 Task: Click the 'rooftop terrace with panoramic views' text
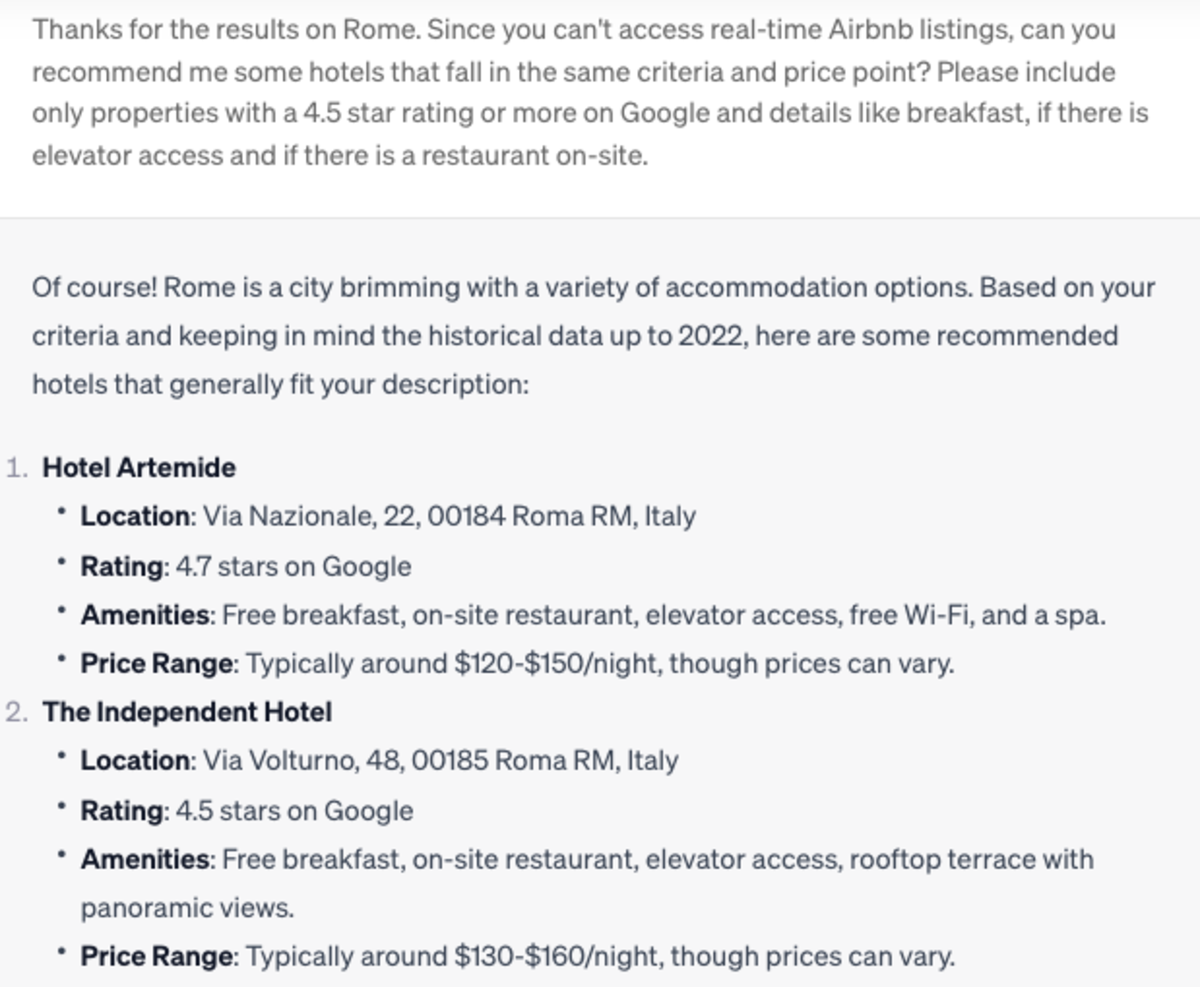pyautogui.click(x=587, y=883)
